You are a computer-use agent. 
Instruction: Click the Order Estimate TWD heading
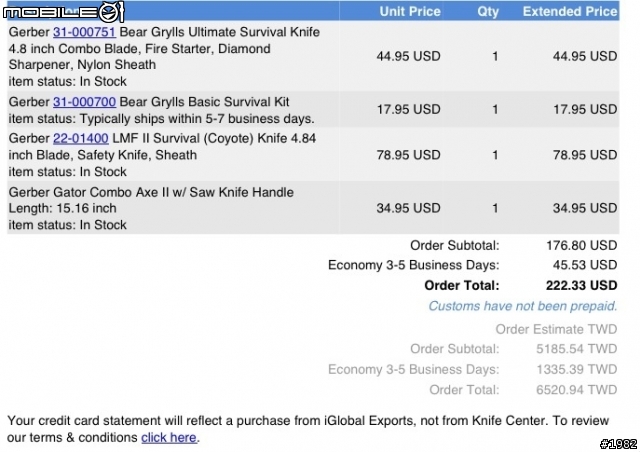pos(556,329)
